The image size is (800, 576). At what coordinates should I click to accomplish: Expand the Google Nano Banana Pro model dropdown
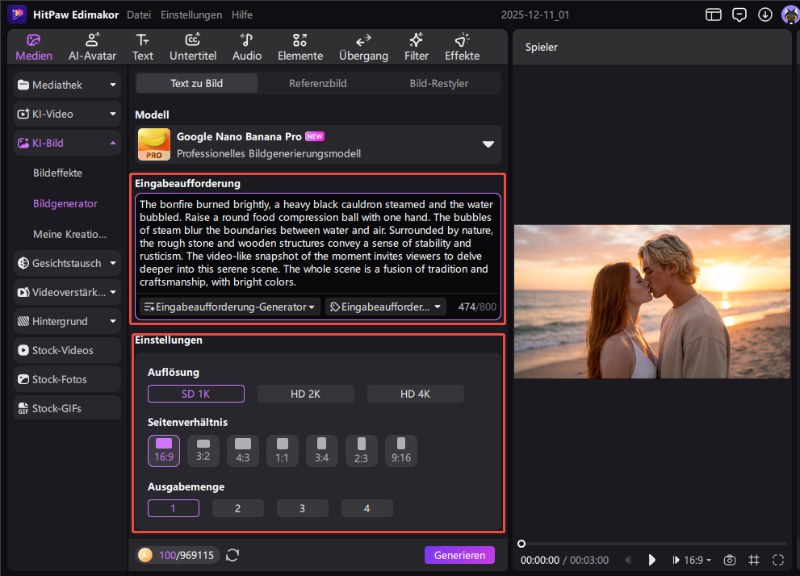point(488,144)
